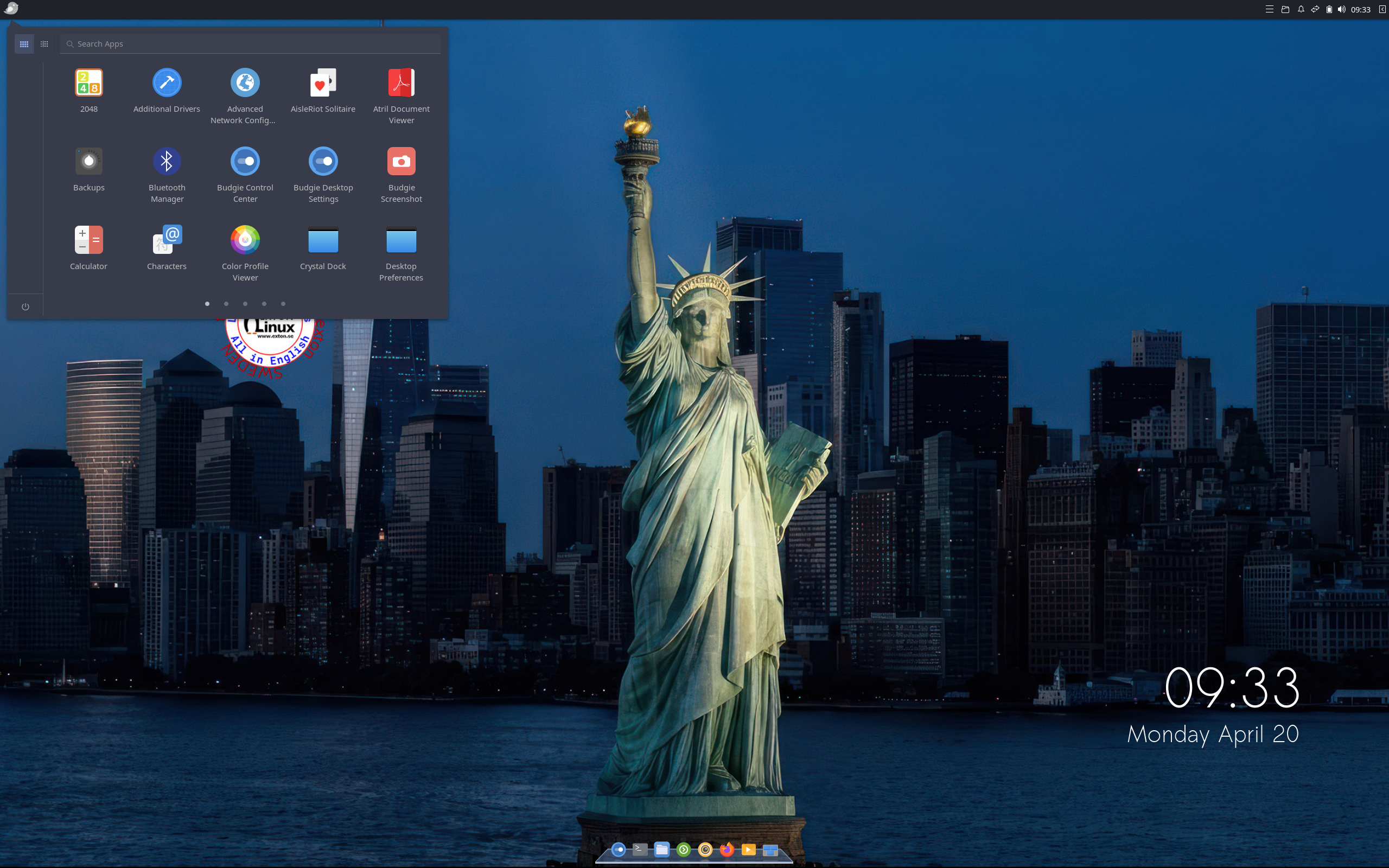Open Advanced Network Configuration
The width and height of the screenshot is (1389, 868).
point(245,97)
